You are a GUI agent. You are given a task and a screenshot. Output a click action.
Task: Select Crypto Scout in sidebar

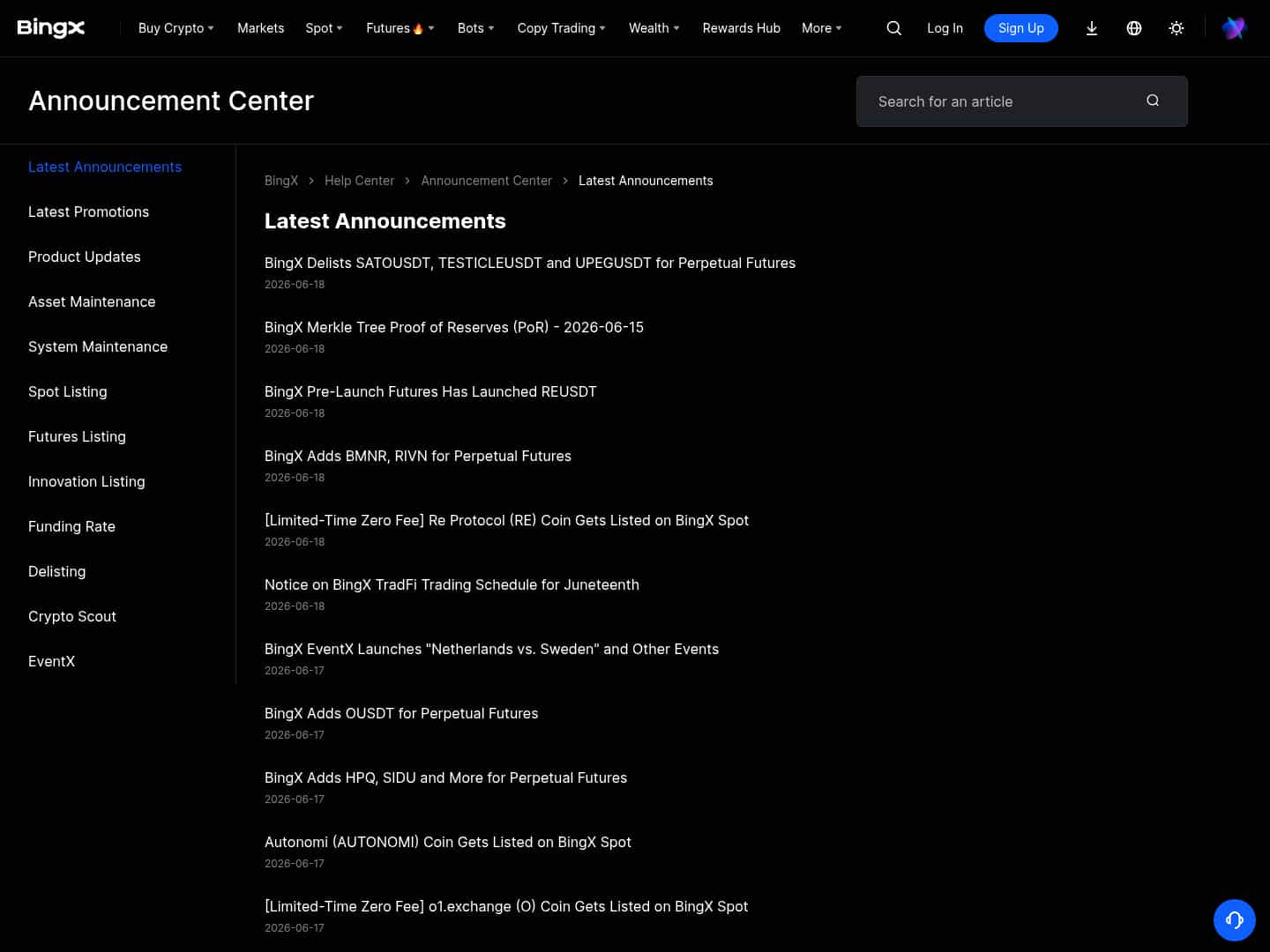click(x=72, y=616)
